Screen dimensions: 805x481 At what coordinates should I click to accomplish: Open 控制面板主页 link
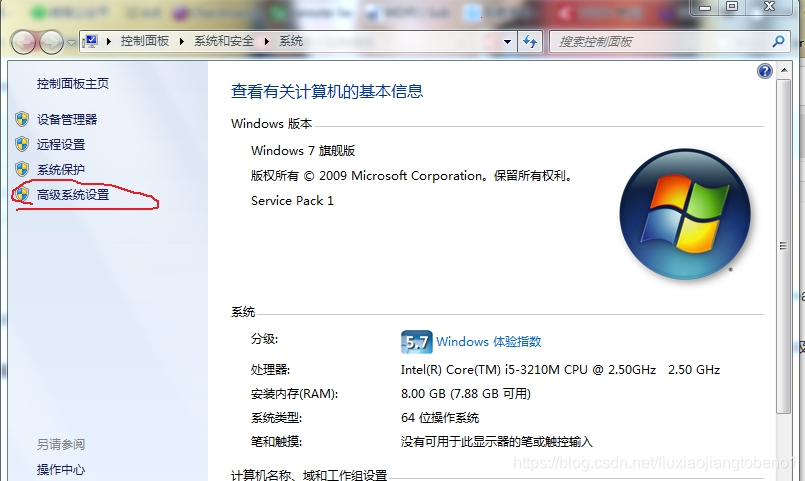[x=73, y=84]
